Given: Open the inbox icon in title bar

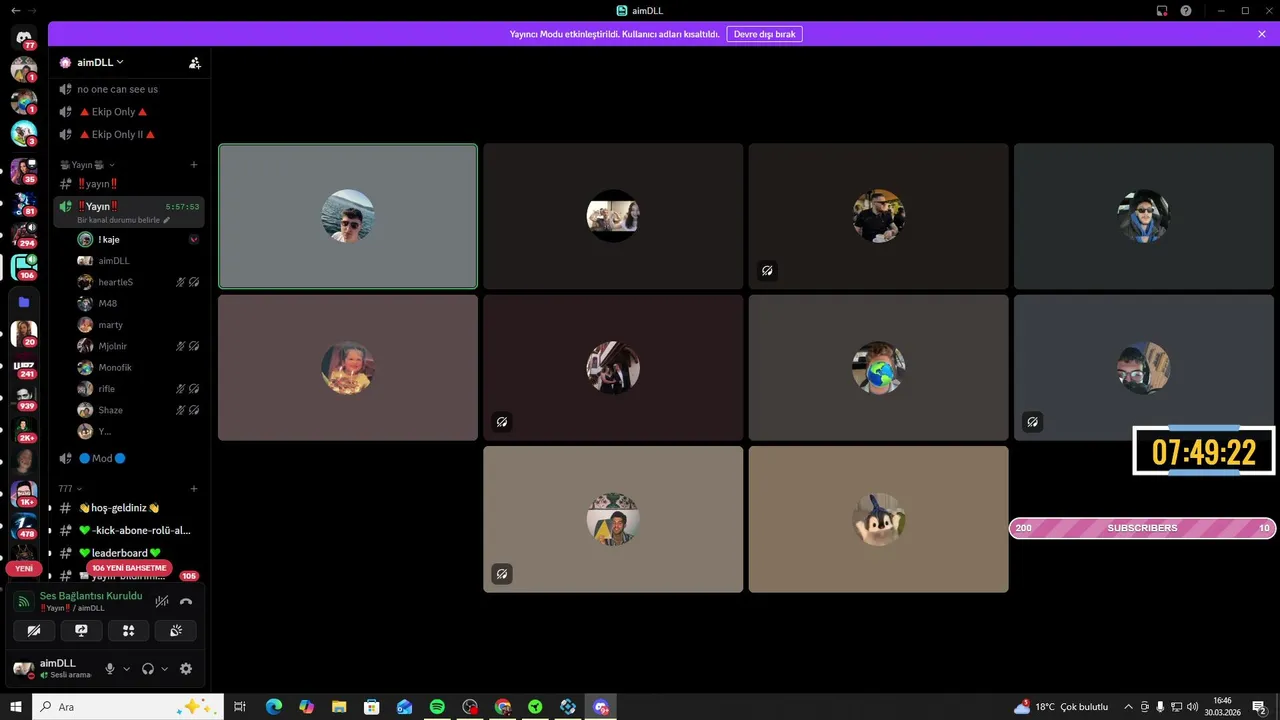Looking at the screenshot, I should [x=1162, y=10].
